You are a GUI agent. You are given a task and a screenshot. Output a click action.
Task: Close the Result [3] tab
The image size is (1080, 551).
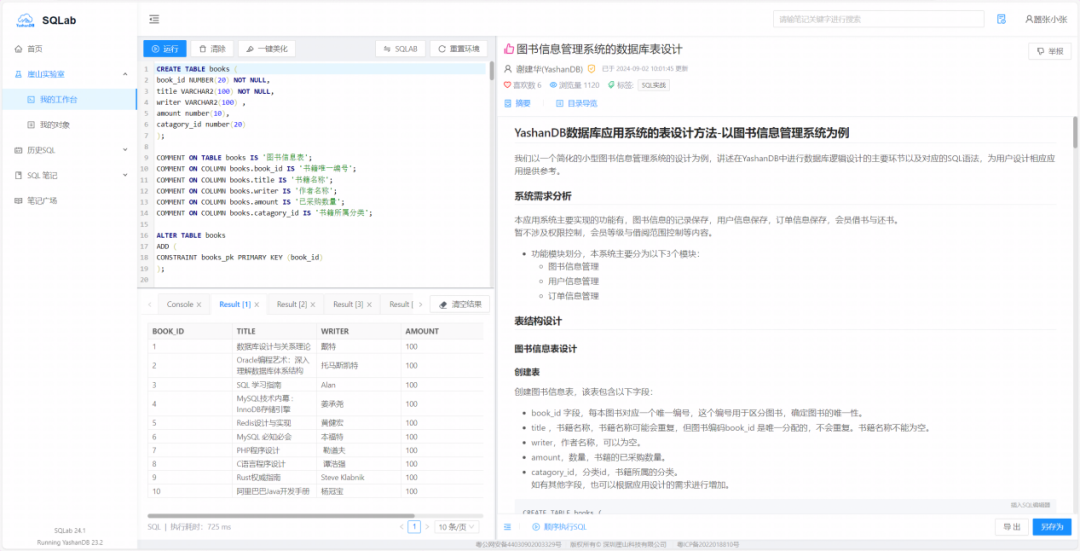click(369, 304)
